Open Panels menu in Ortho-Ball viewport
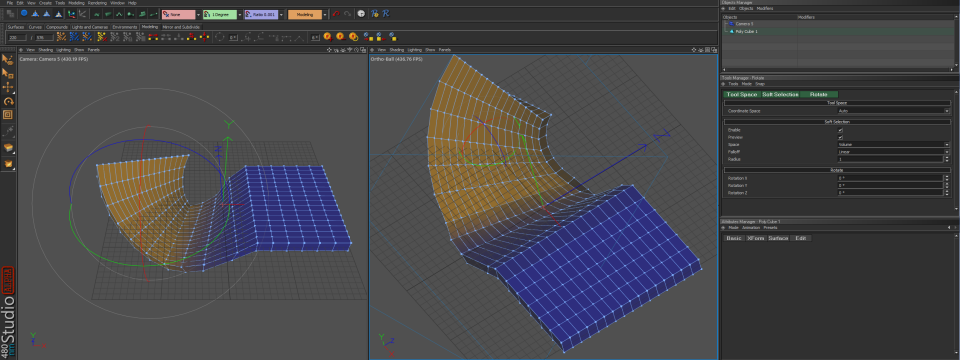The width and height of the screenshot is (960, 360). (x=444, y=49)
